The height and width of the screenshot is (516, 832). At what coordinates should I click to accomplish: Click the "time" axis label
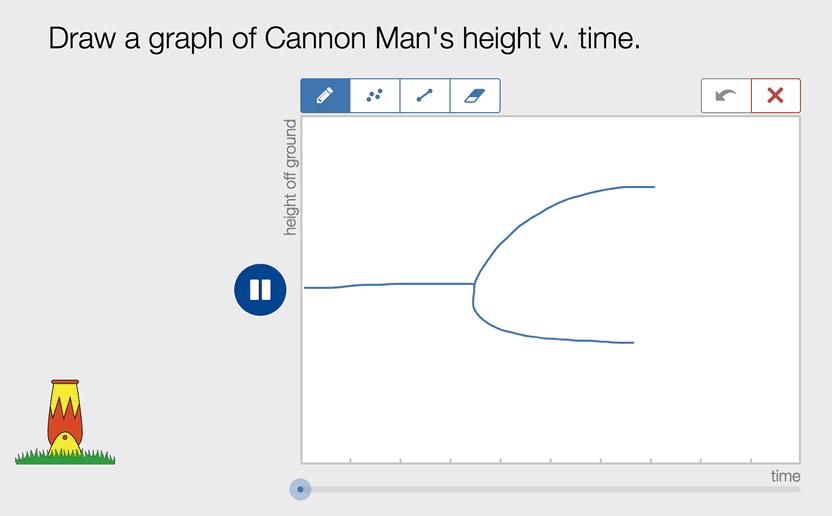point(785,476)
